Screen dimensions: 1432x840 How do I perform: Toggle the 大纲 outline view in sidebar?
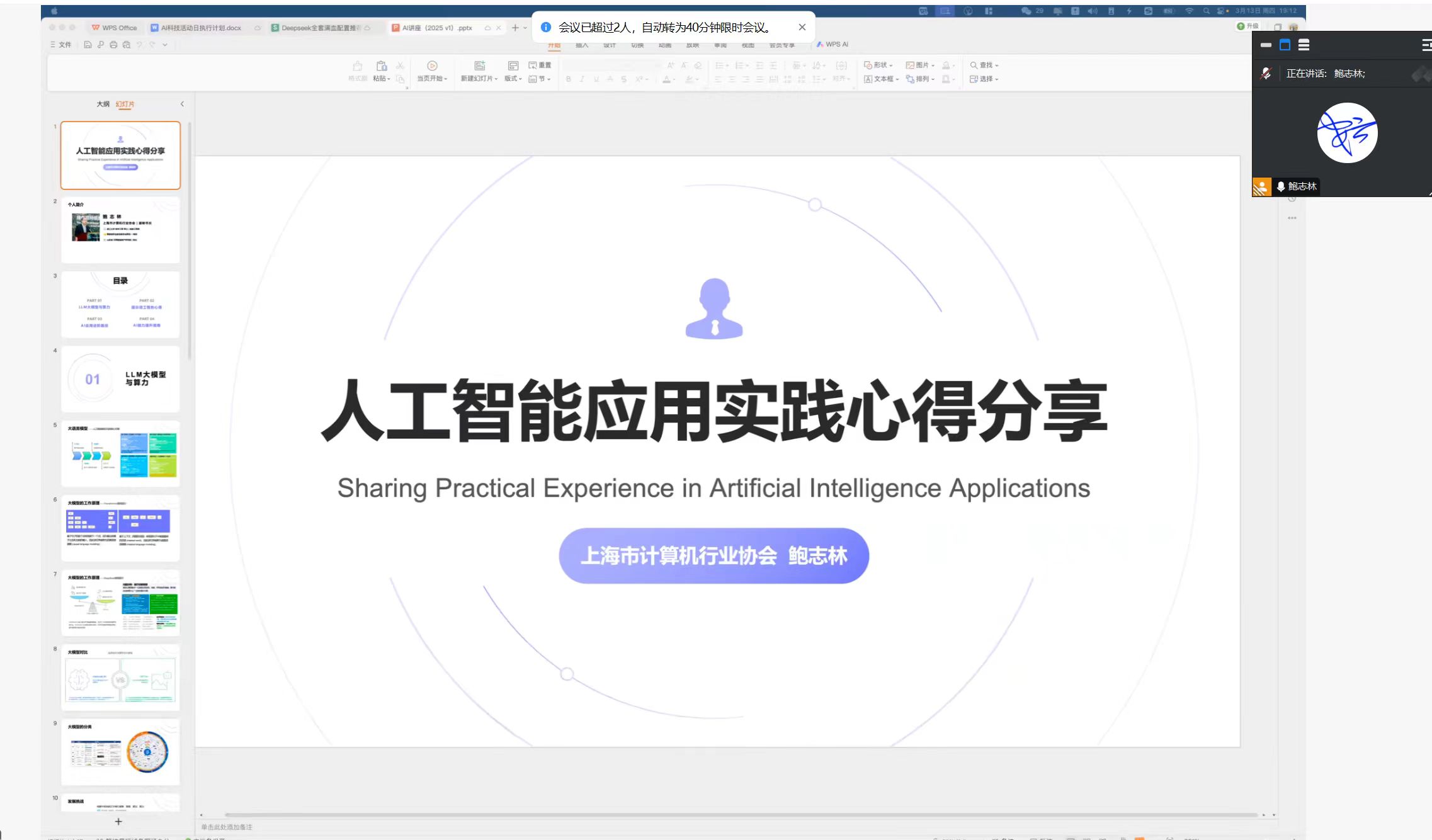click(103, 104)
